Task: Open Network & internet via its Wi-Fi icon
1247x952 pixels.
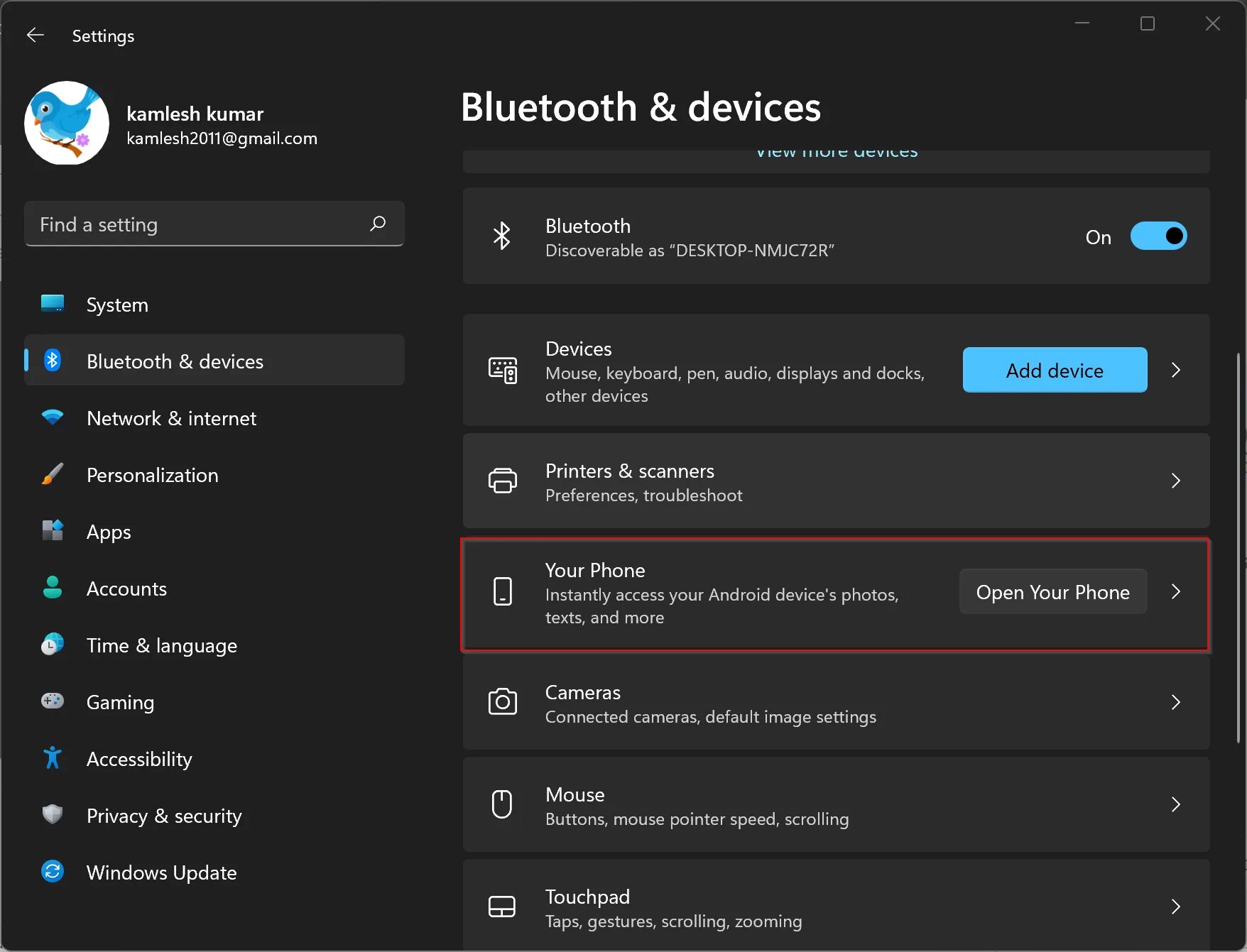Action: point(52,418)
